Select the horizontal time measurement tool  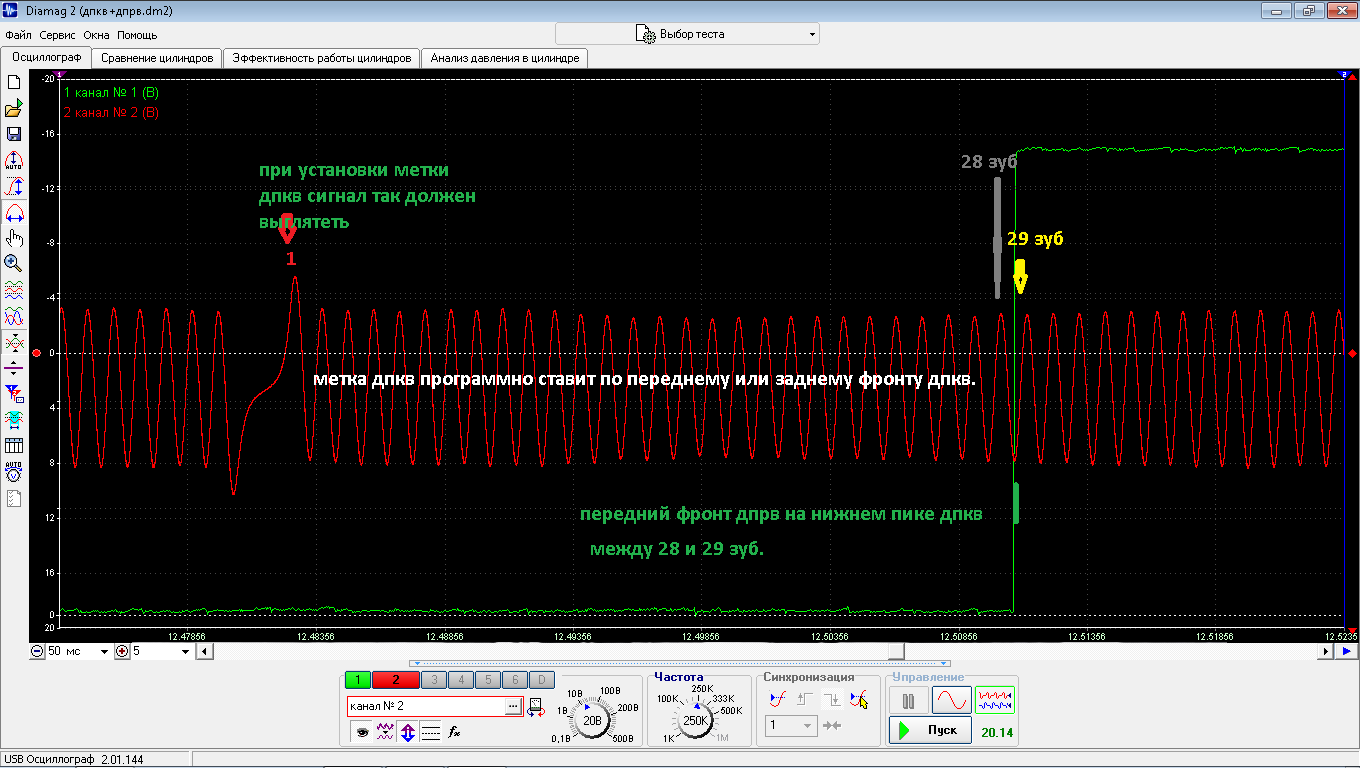14,212
